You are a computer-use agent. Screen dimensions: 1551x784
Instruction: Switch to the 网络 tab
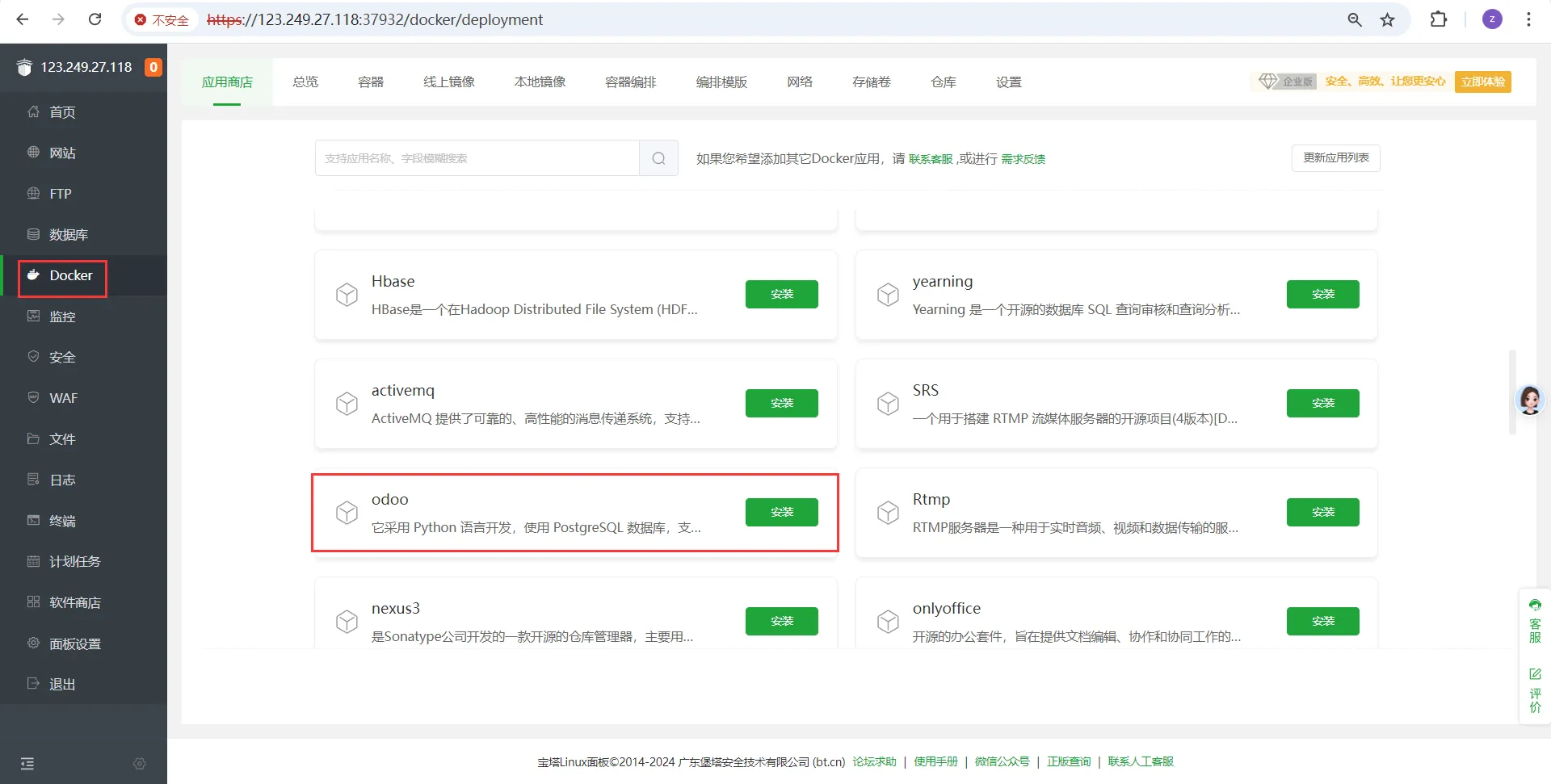pos(800,82)
